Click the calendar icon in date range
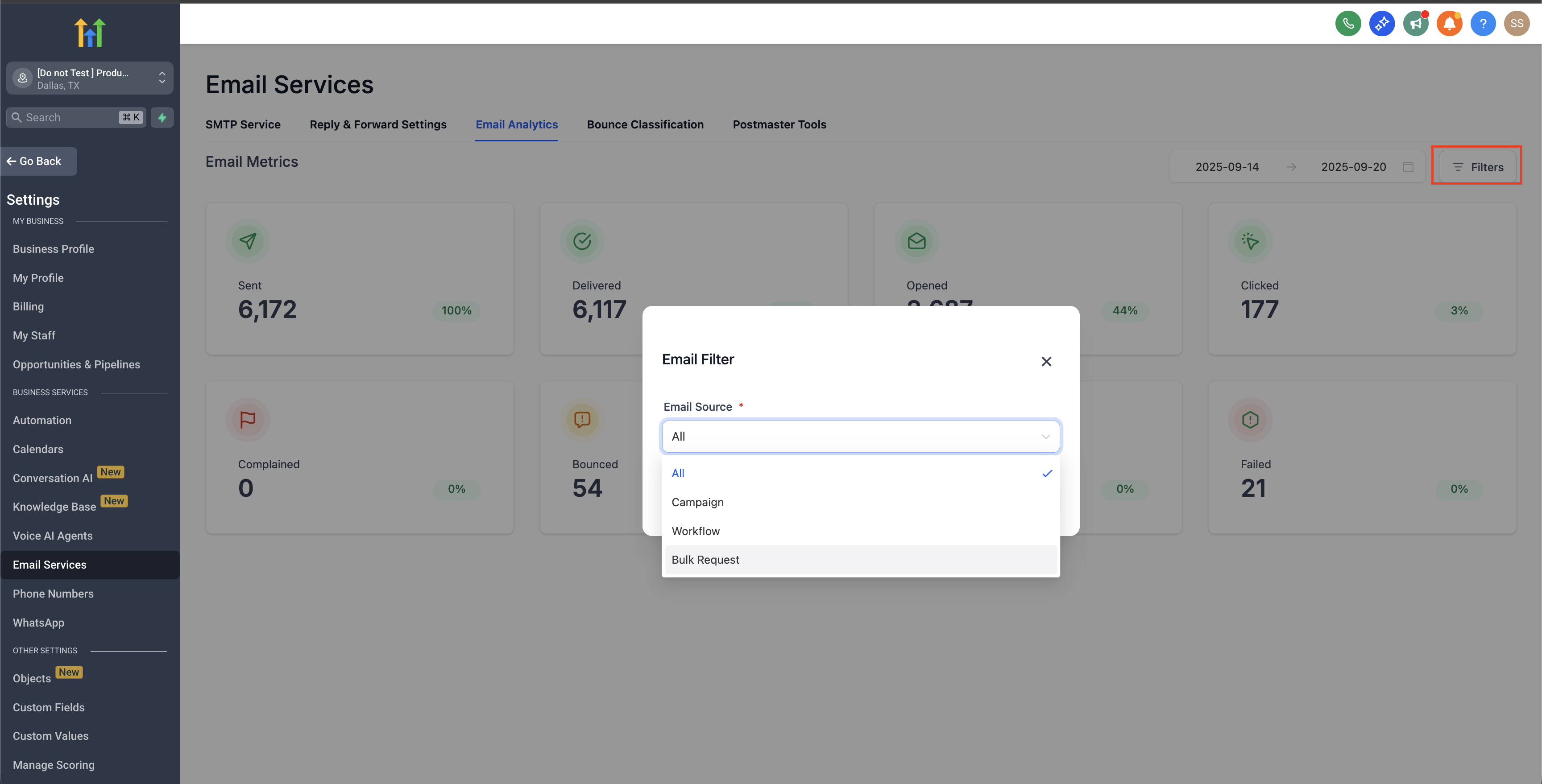This screenshot has width=1542, height=784. point(1408,167)
